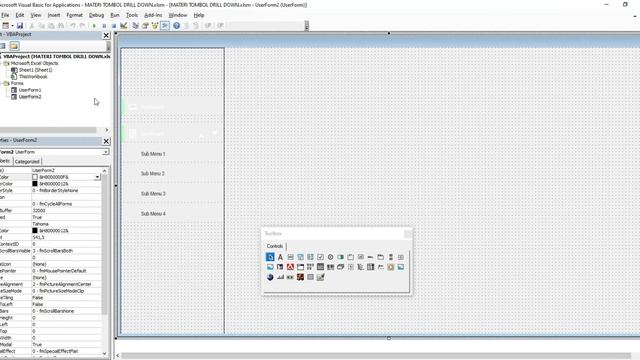
Task: Open the File menu
Action: click(x=5, y=15)
